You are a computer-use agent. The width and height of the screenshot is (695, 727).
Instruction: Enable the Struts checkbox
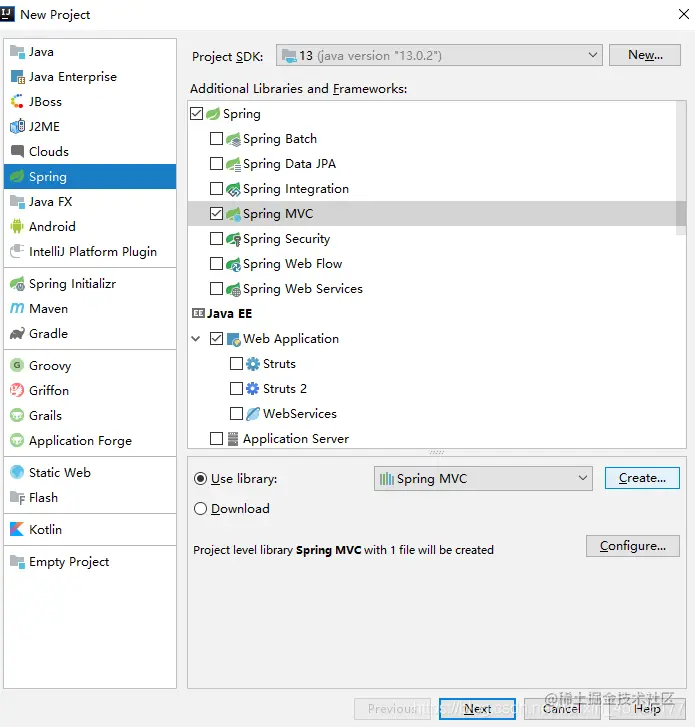coord(236,364)
